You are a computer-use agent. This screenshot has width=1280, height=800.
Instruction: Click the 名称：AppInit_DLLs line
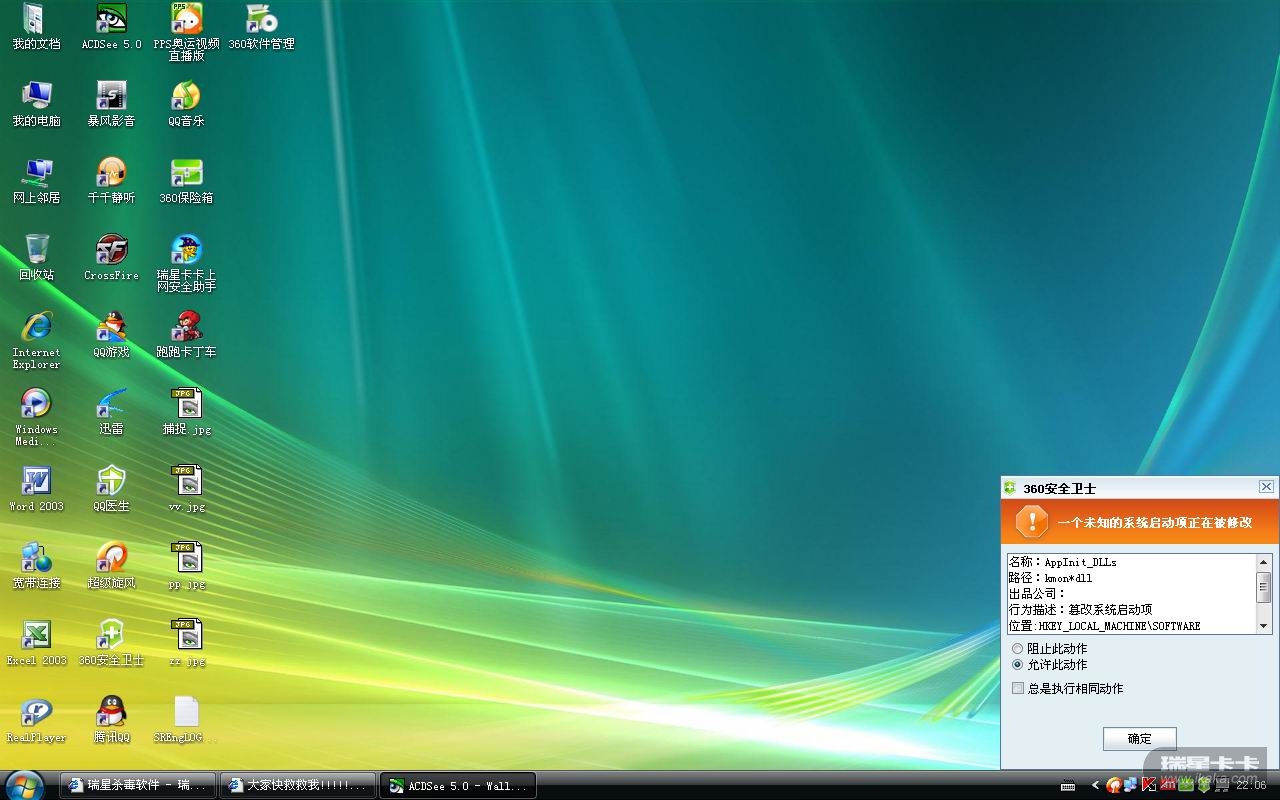click(1062, 562)
